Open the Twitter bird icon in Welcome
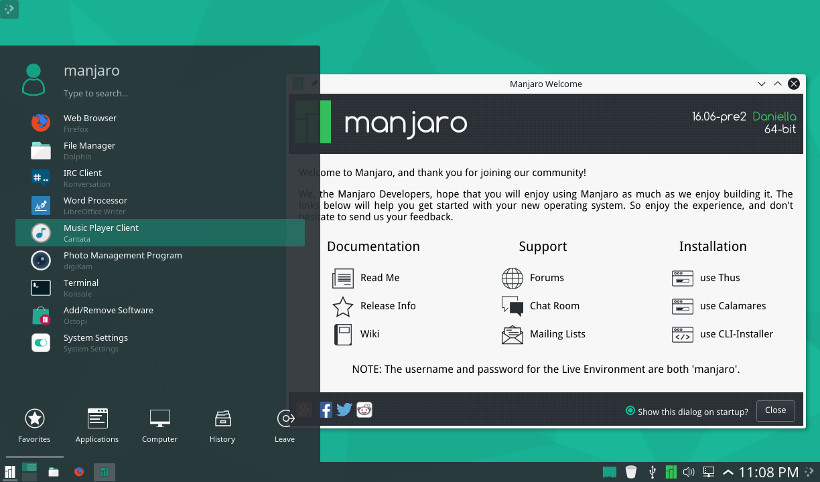The width and height of the screenshot is (820, 482). click(x=344, y=410)
